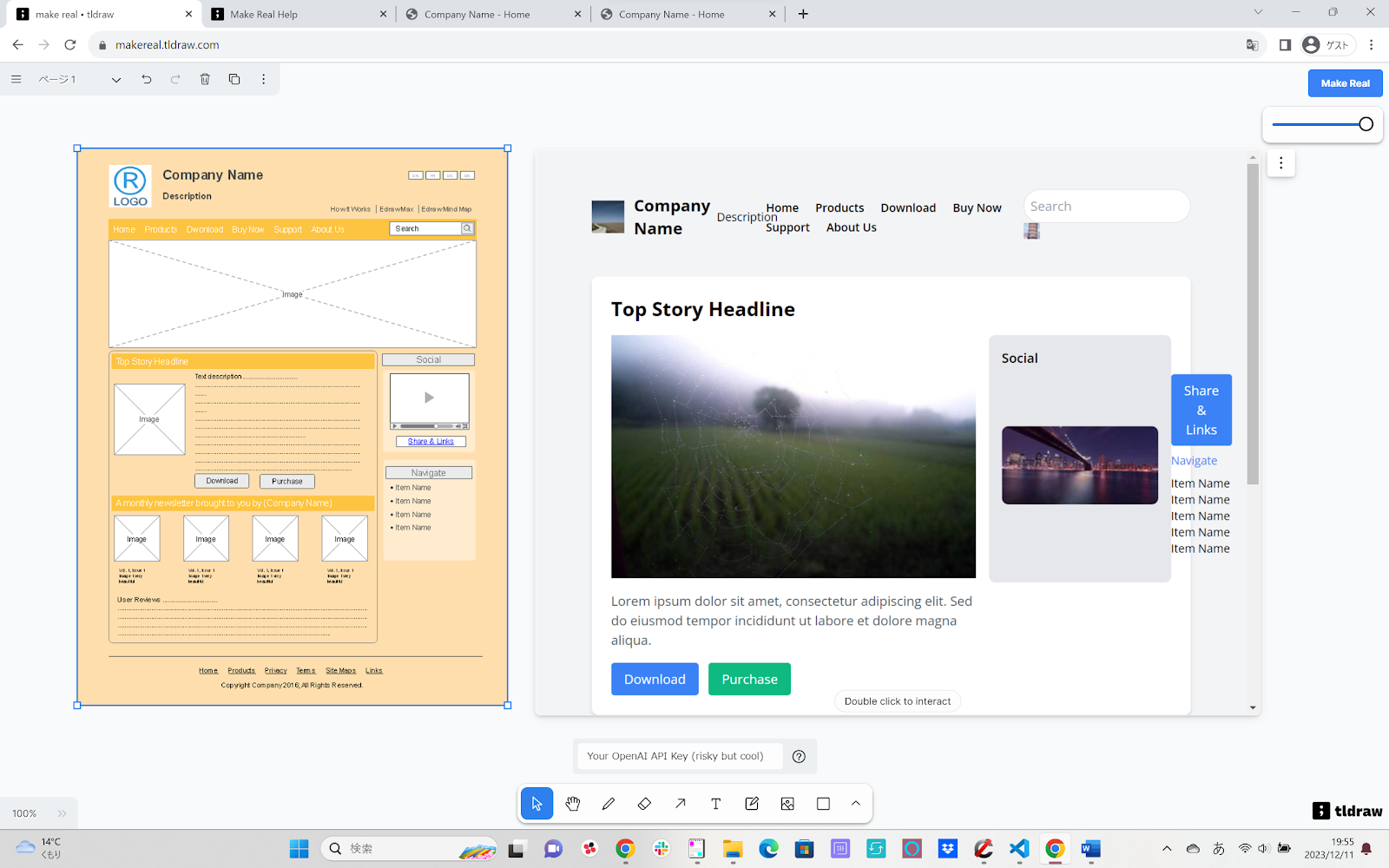Click the Navigate link in preview
This screenshot has width=1389, height=868.
pos(1194,461)
